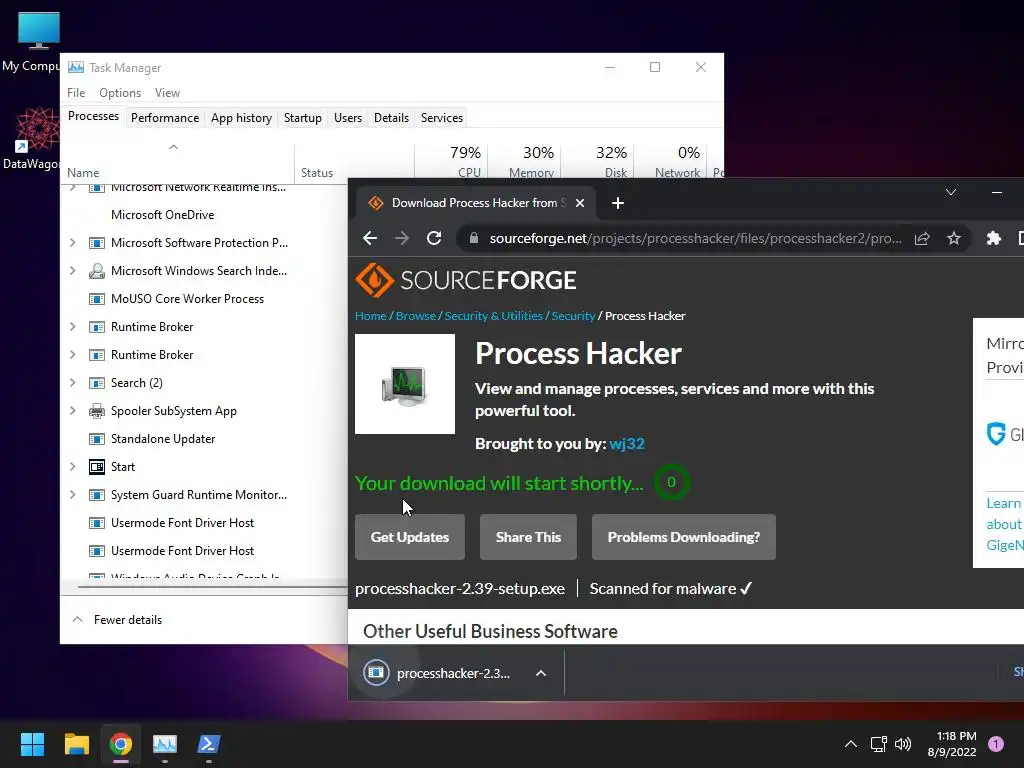Open File Explorer from the taskbar
The image size is (1024, 768).
pos(76,744)
